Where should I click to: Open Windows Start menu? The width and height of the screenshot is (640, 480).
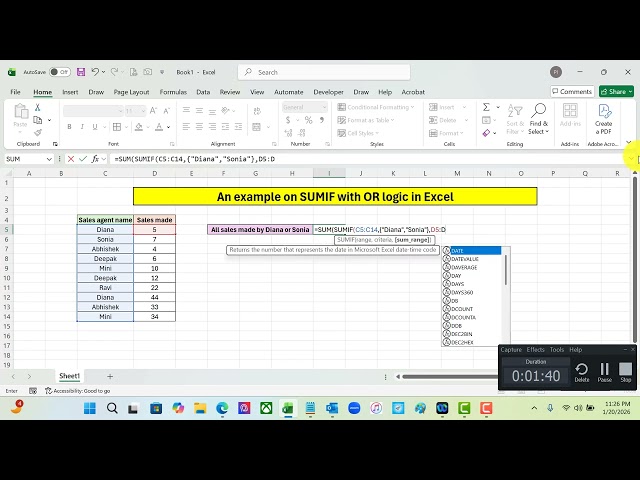[x=90, y=408]
